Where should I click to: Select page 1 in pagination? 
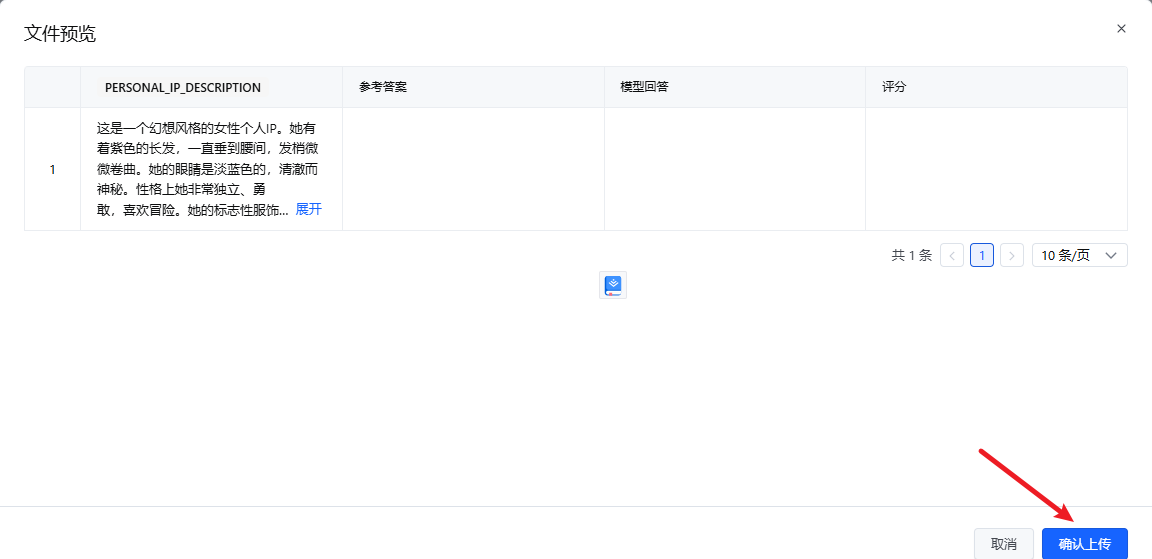click(x=982, y=255)
